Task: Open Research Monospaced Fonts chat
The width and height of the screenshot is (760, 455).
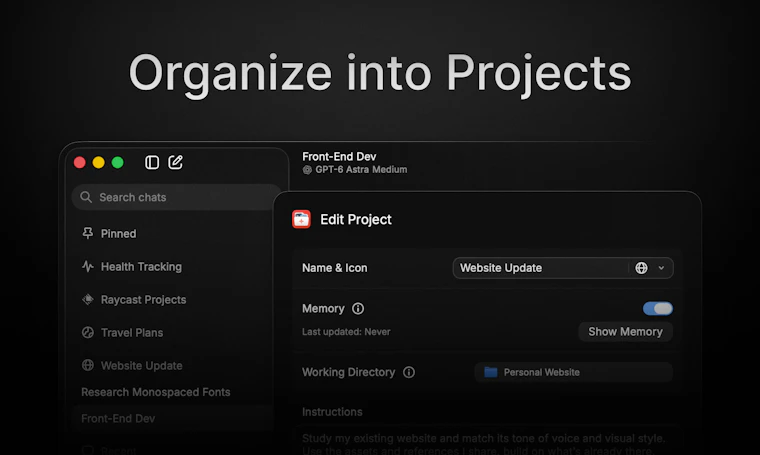Action: point(156,392)
